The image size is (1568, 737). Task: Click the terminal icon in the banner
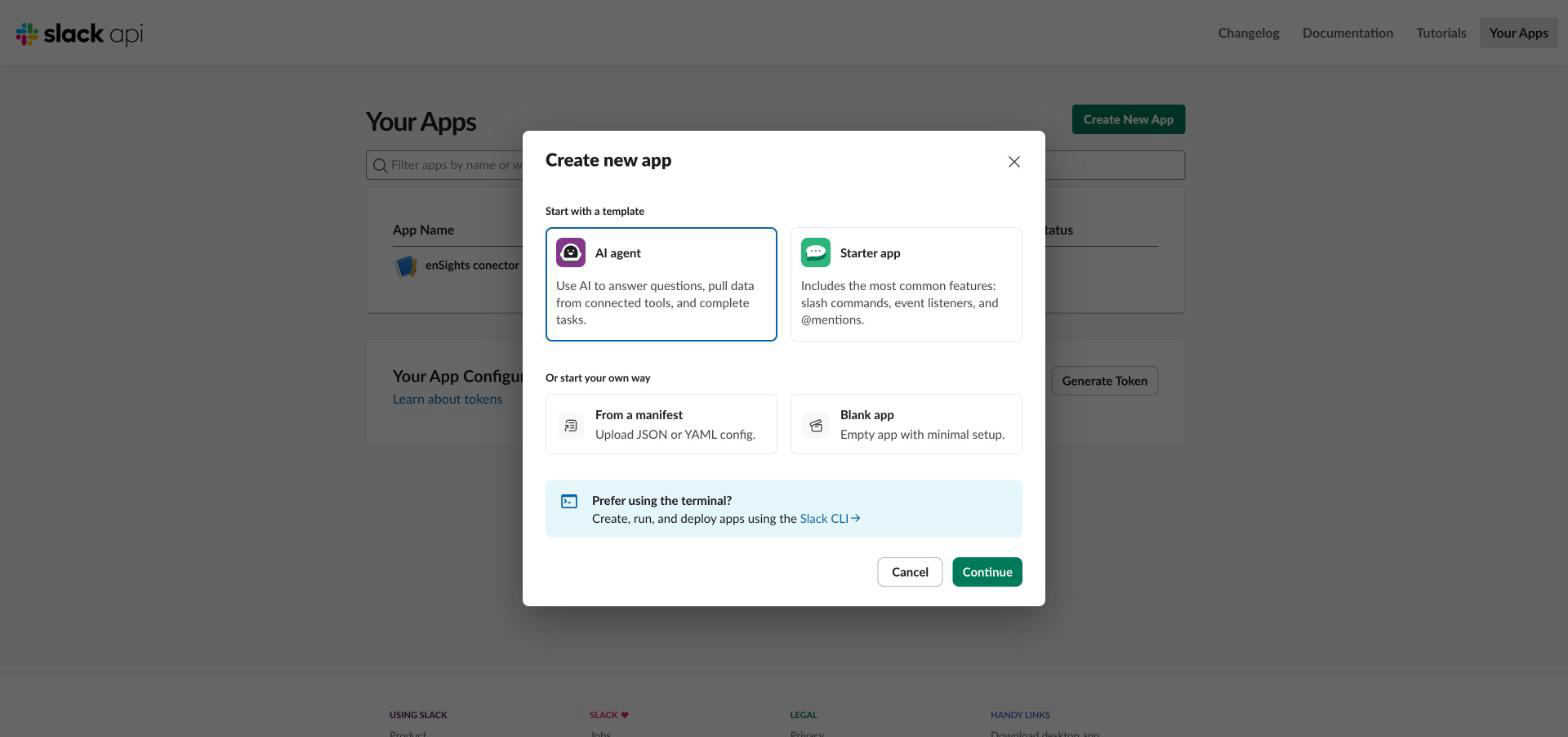point(569,501)
